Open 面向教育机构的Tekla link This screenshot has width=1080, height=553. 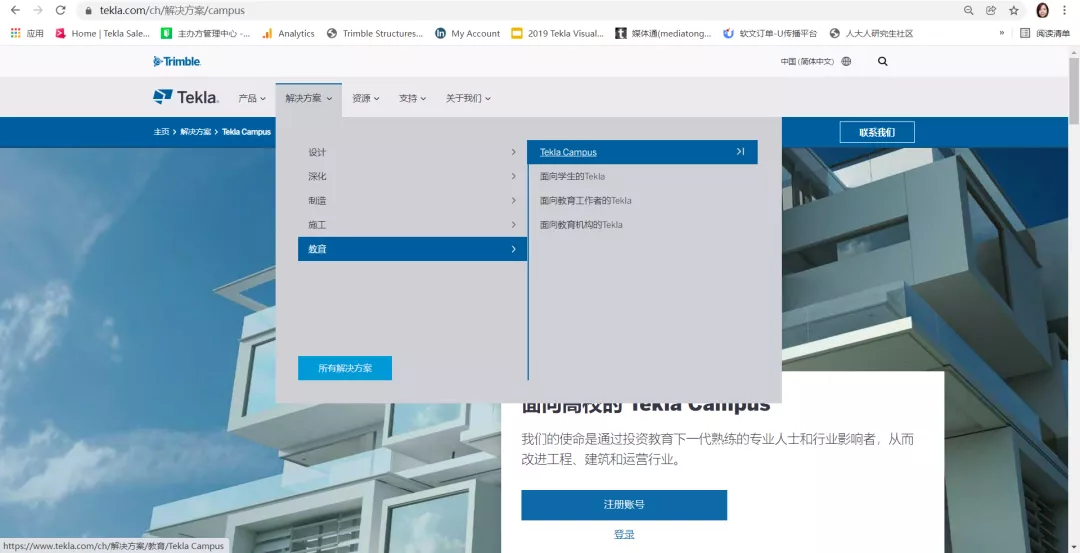(581, 225)
